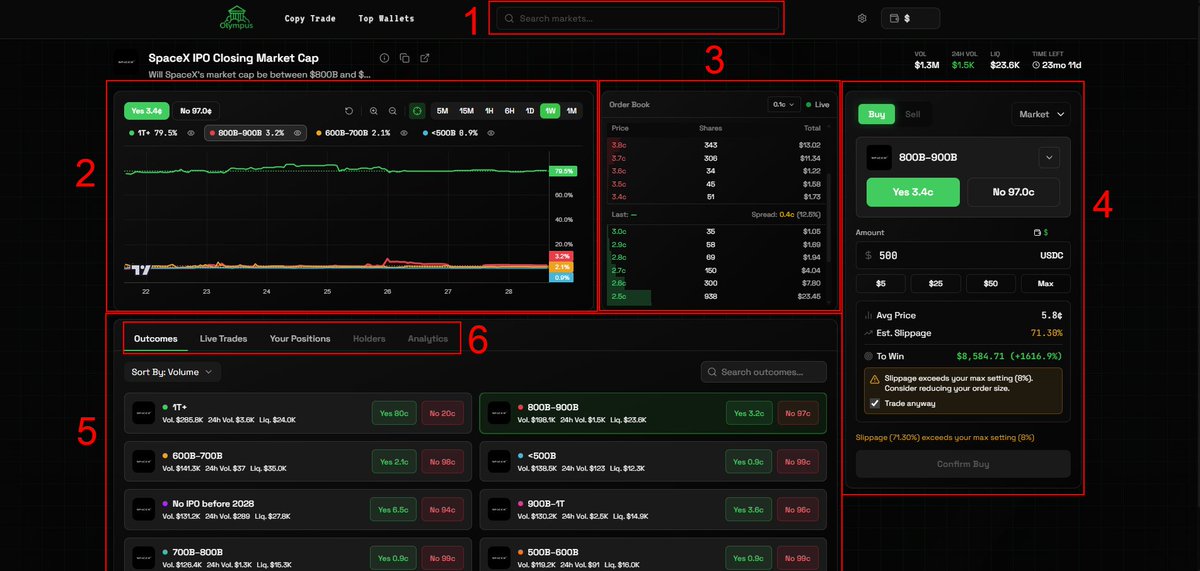Click SpaceX icon of No IPO before 2028
Viewport: 1200px width, 571px height.
point(144,510)
